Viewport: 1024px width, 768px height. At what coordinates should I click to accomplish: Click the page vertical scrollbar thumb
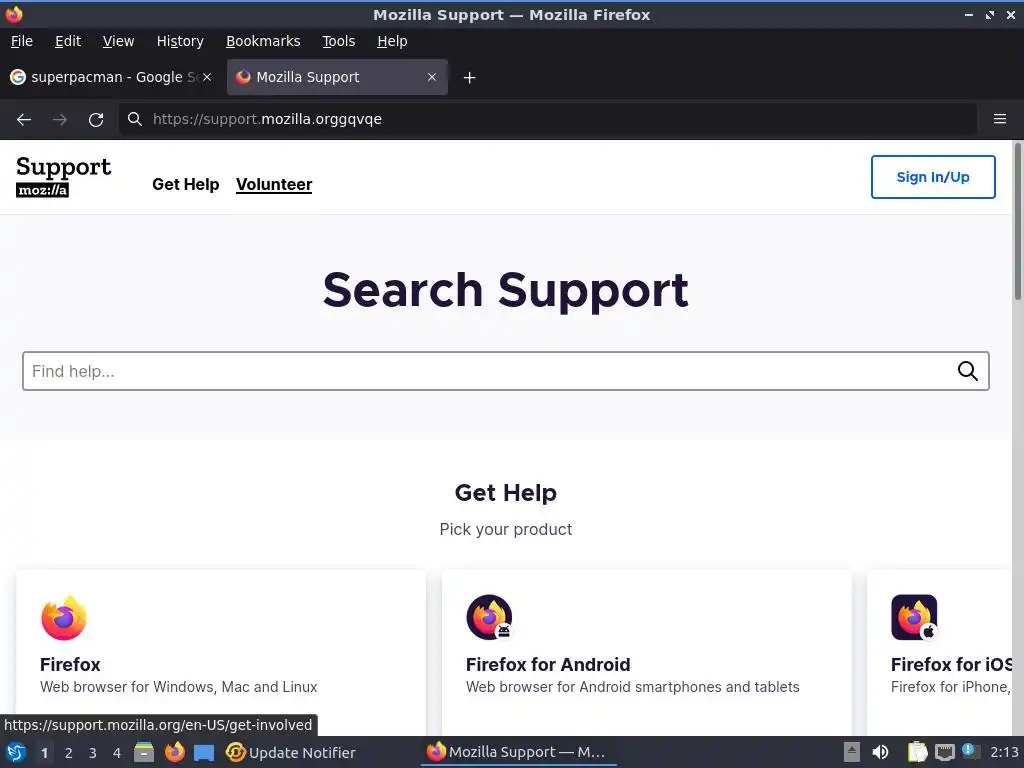pyautogui.click(x=1017, y=222)
